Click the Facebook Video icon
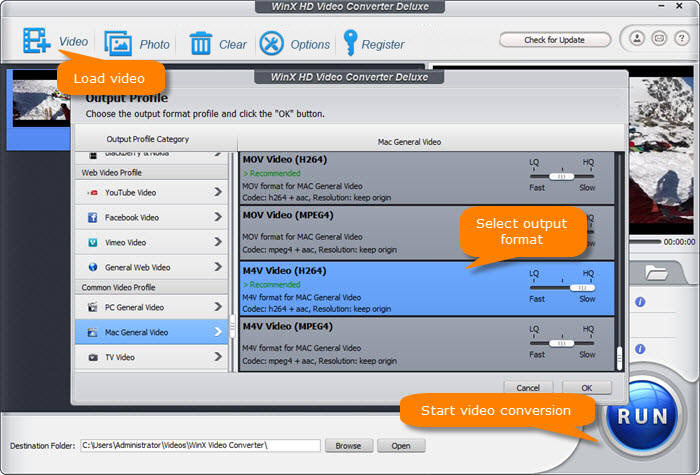 point(92,217)
